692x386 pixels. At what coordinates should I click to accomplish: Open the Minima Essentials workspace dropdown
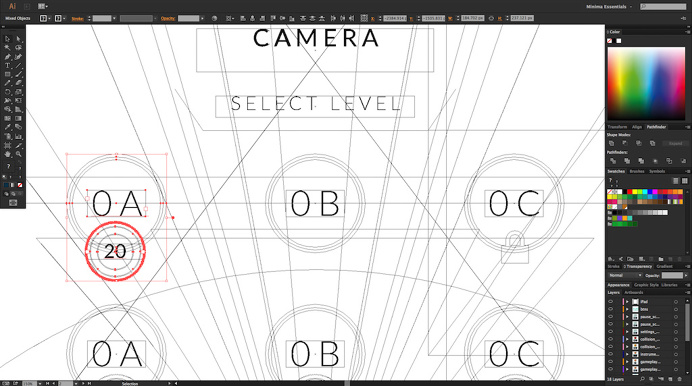point(609,7)
